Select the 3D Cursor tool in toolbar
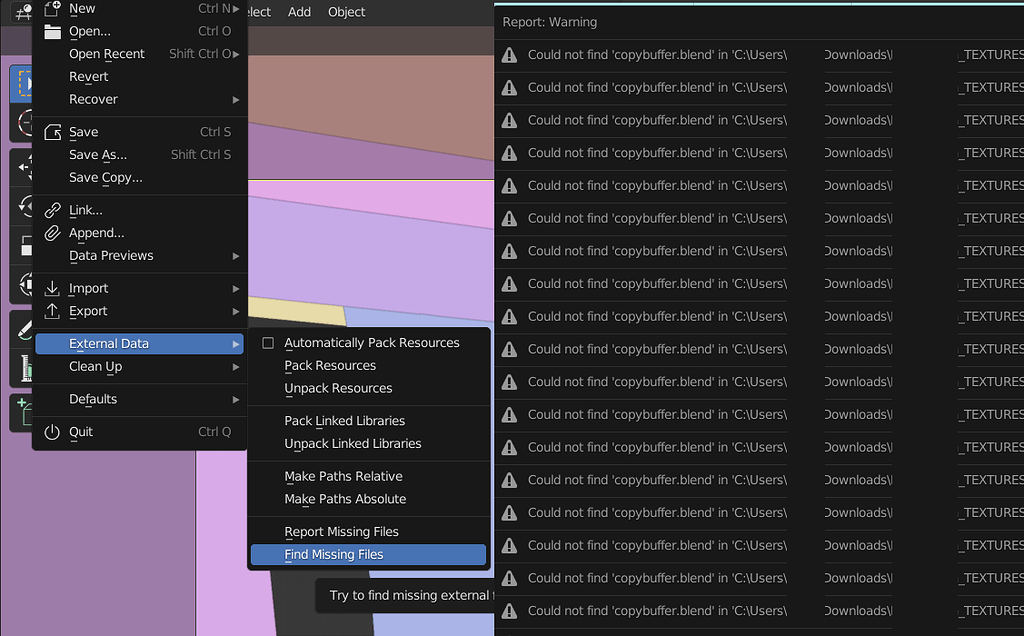The image size is (1024, 636). tap(23, 123)
